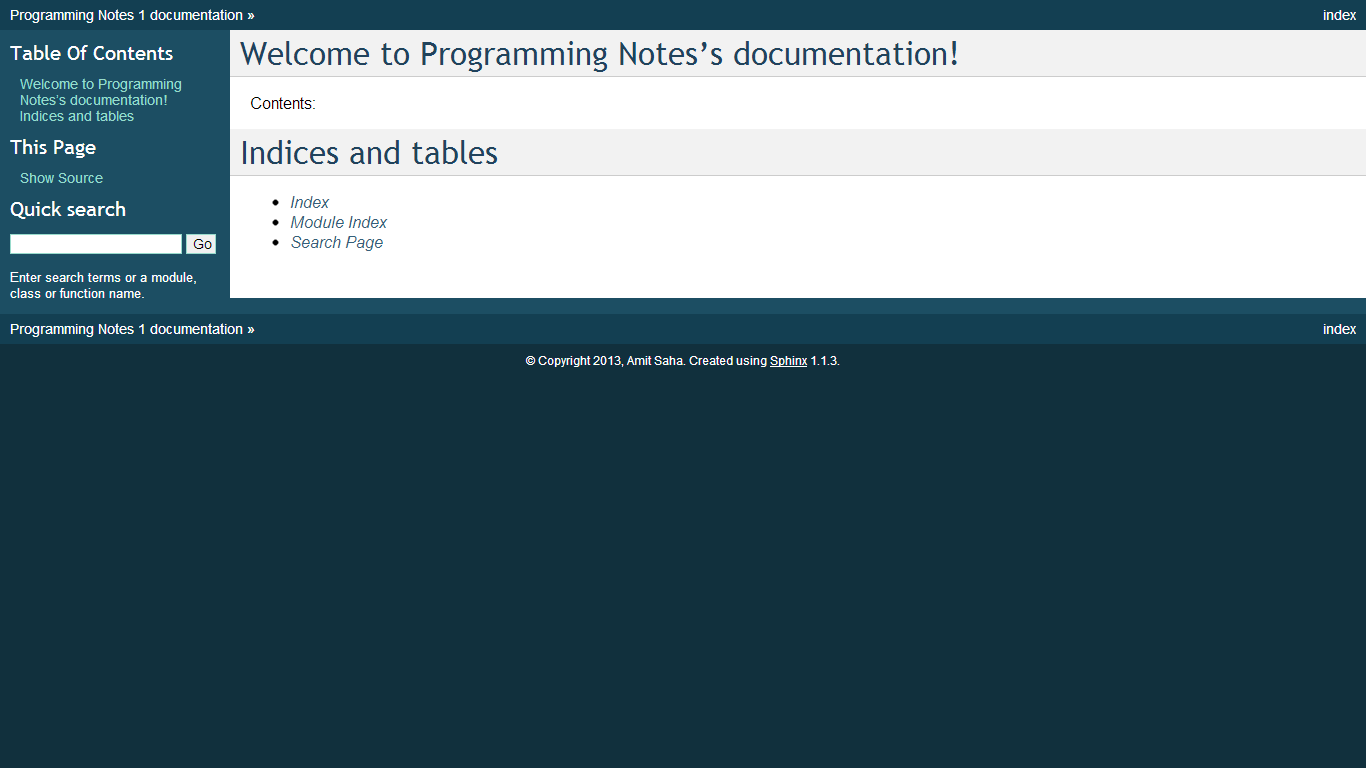Select the Quick search sidebar heading
The height and width of the screenshot is (768, 1366).
[x=68, y=209]
